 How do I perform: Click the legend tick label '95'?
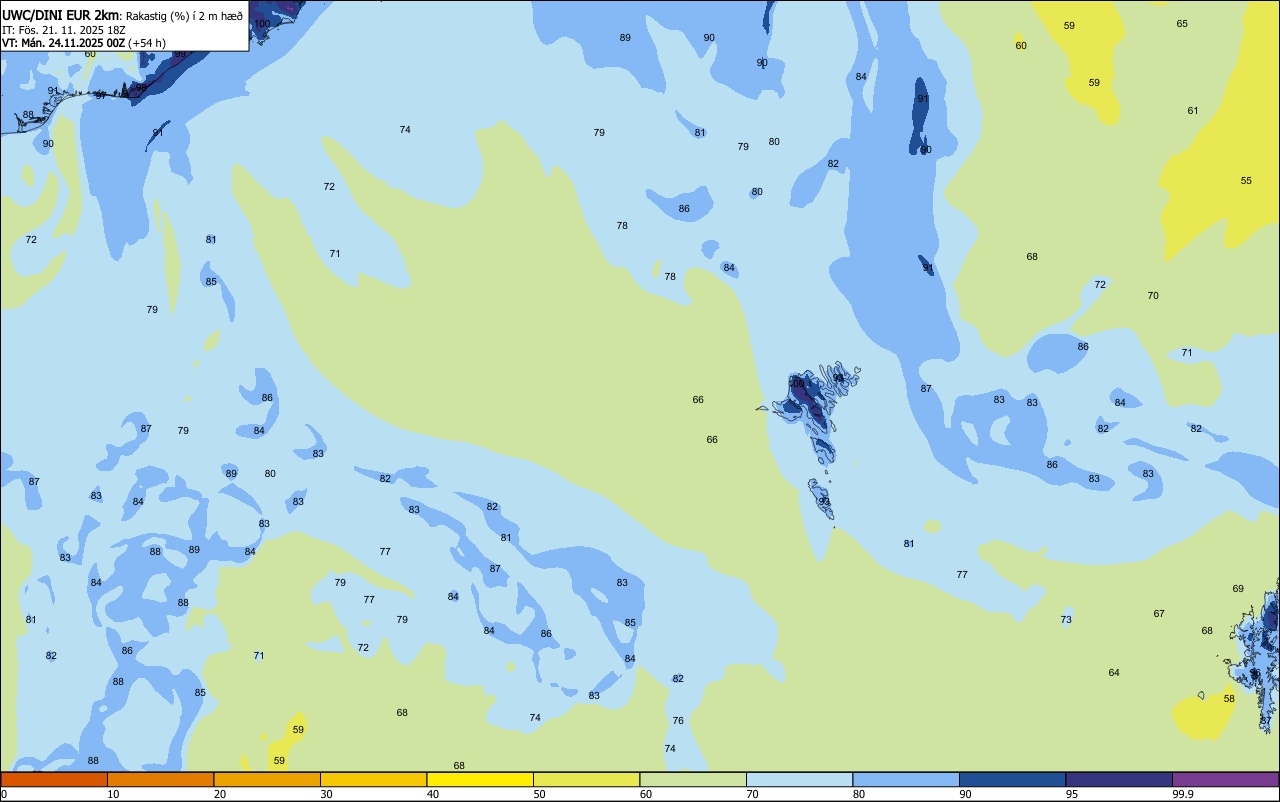[1072, 794]
